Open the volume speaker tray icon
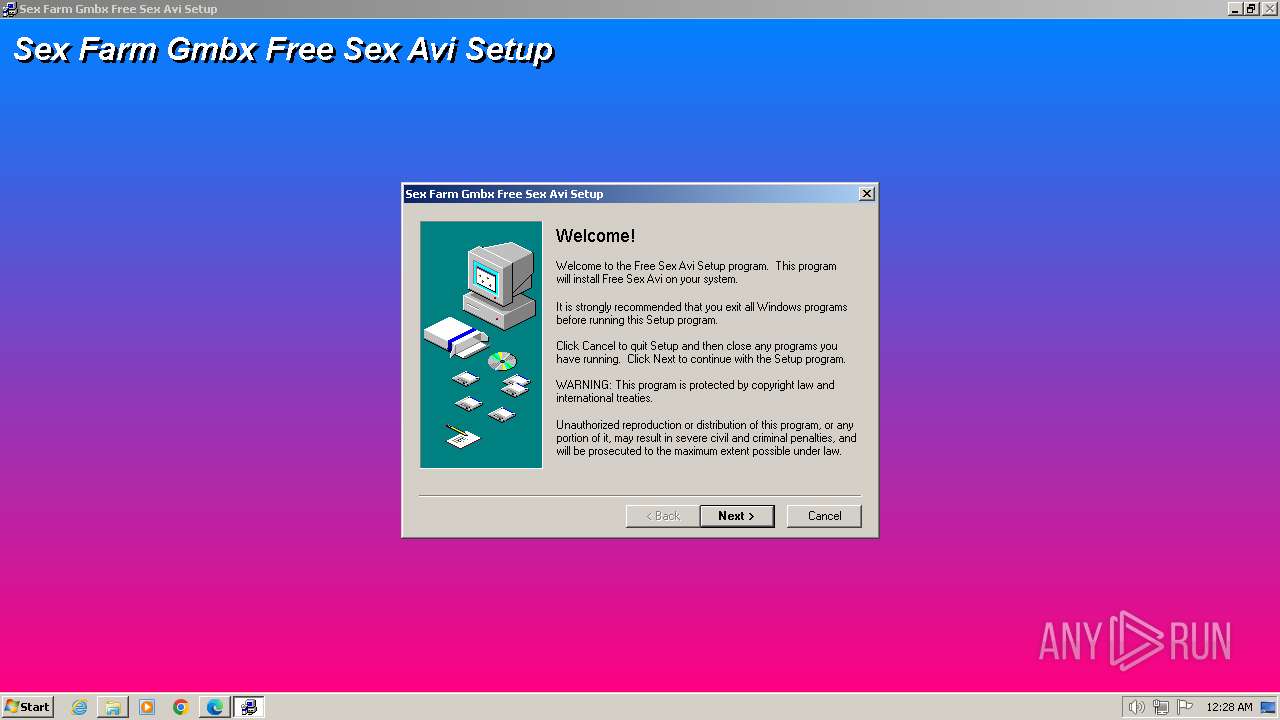 click(x=1136, y=707)
